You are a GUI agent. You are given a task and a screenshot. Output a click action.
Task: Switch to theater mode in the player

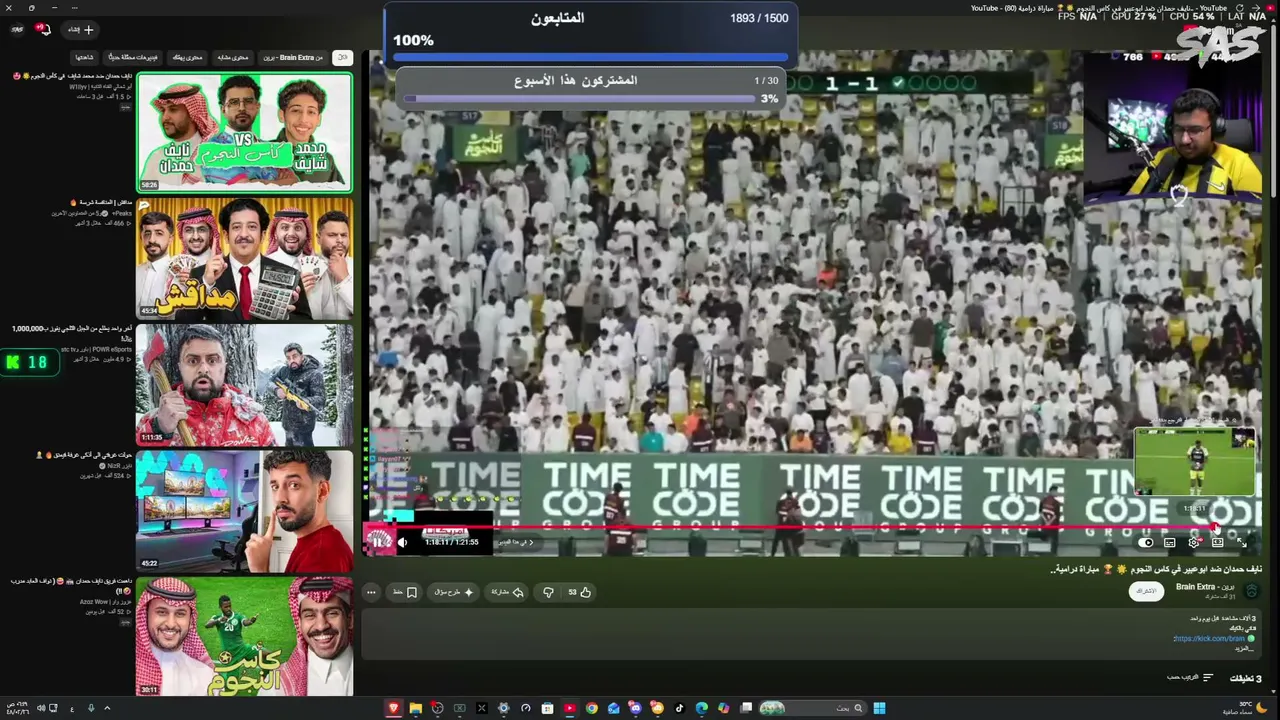[1217, 542]
